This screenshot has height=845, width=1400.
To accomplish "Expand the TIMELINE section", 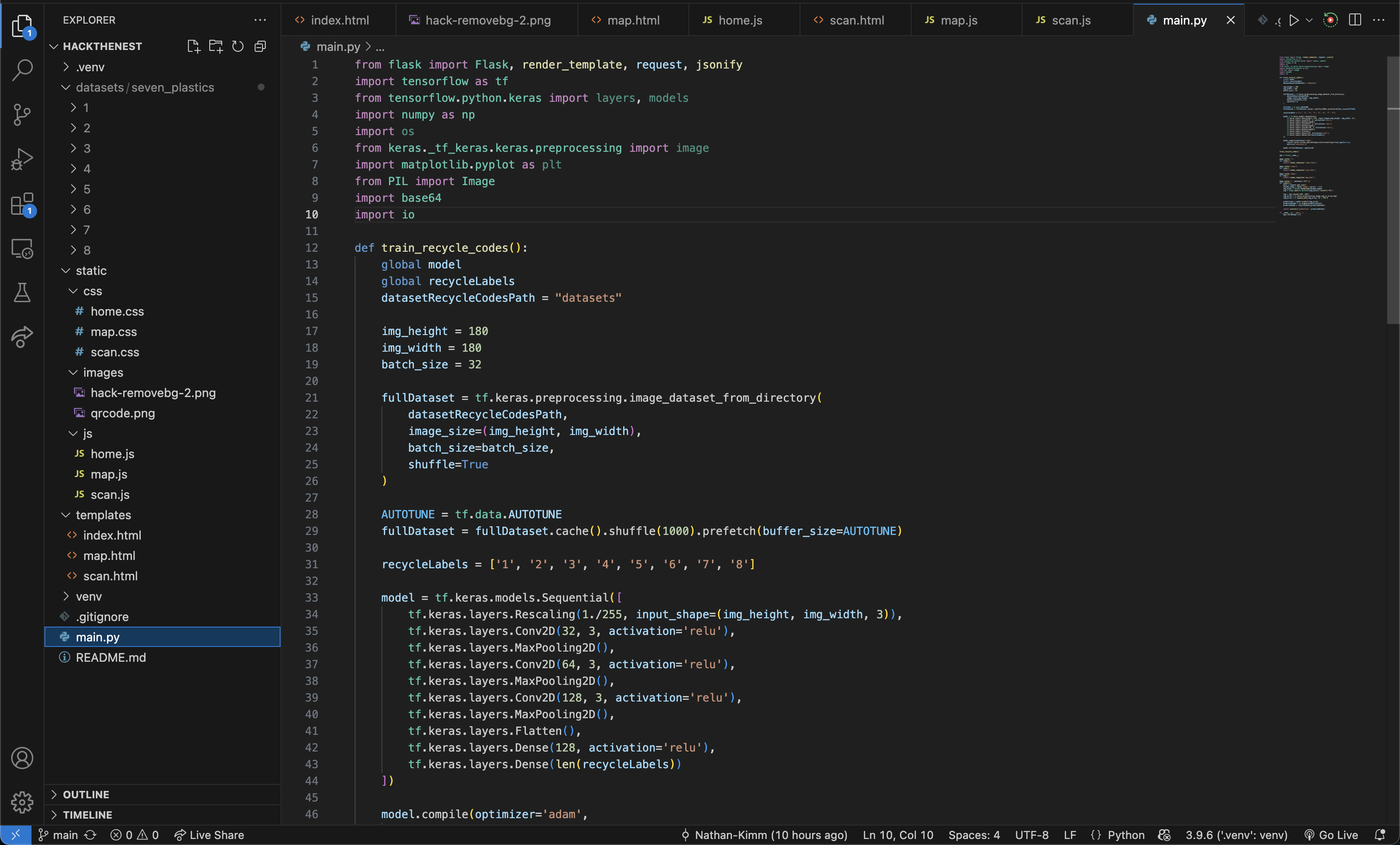I will click(x=87, y=815).
